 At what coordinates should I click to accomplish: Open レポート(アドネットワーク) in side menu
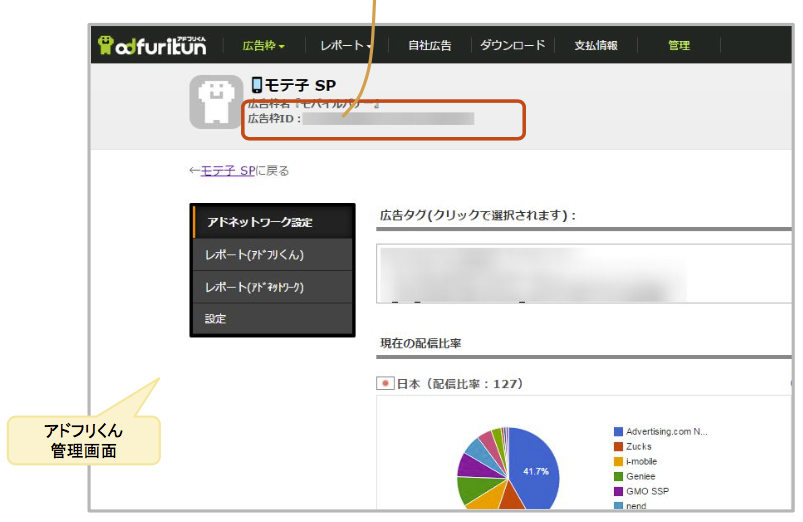pos(273,287)
